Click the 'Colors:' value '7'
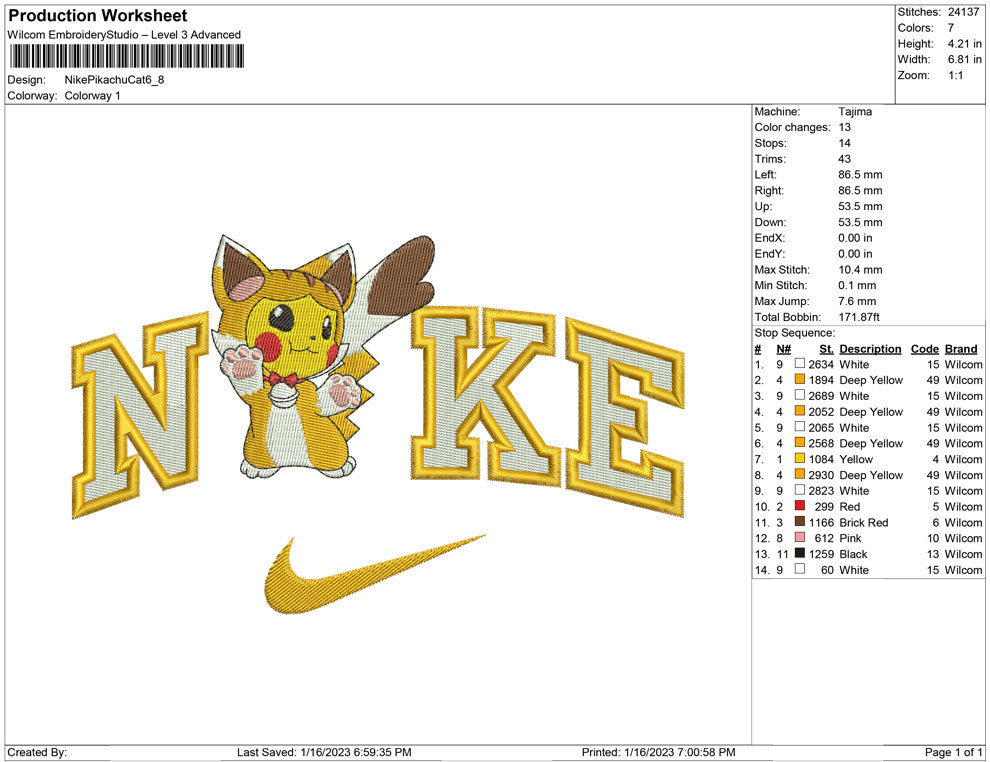990x762 pixels. tap(950, 28)
